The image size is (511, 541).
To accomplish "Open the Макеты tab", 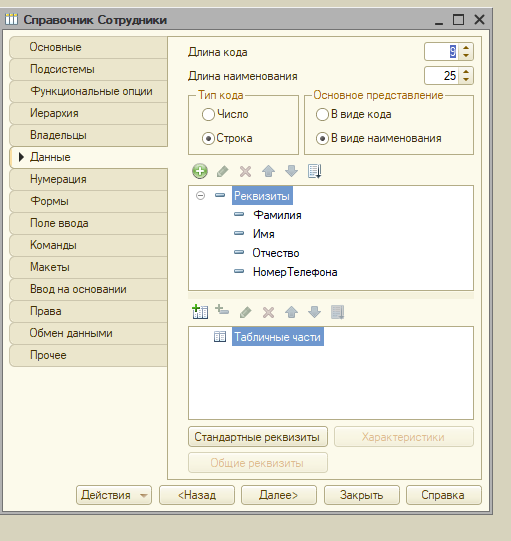I will coord(89,267).
